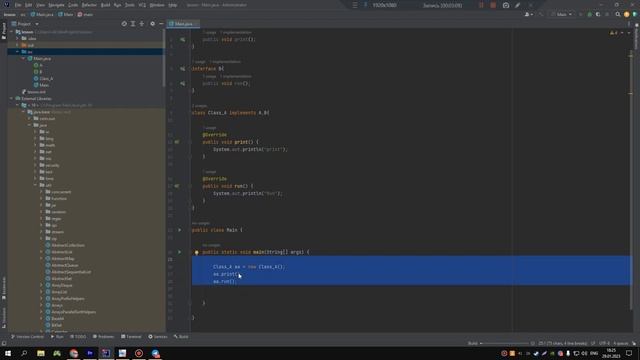Viewport: 640px width, 360px height.
Task: Open the Problems tool window
Action: click(x=103, y=337)
